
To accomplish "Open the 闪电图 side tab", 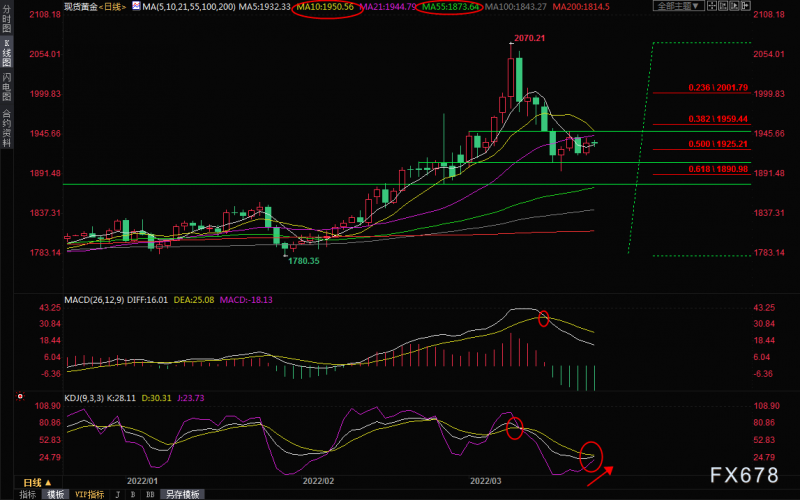I will click(7, 87).
